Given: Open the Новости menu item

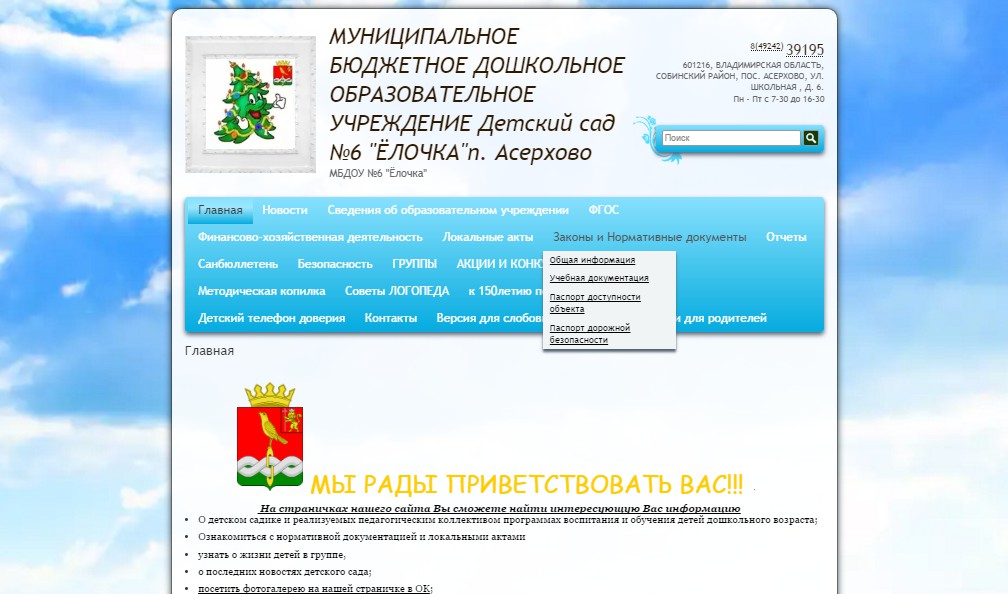Looking at the screenshot, I should 285,210.
